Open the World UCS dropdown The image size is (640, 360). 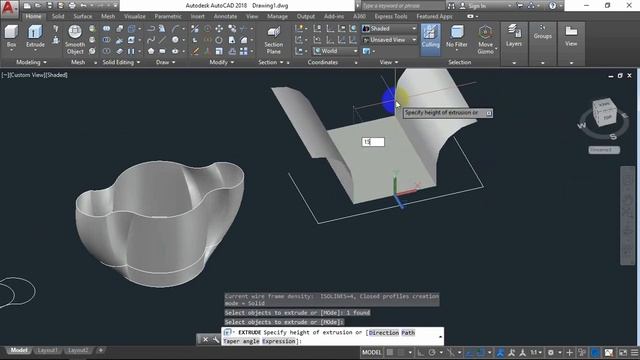[x=336, y=51]
